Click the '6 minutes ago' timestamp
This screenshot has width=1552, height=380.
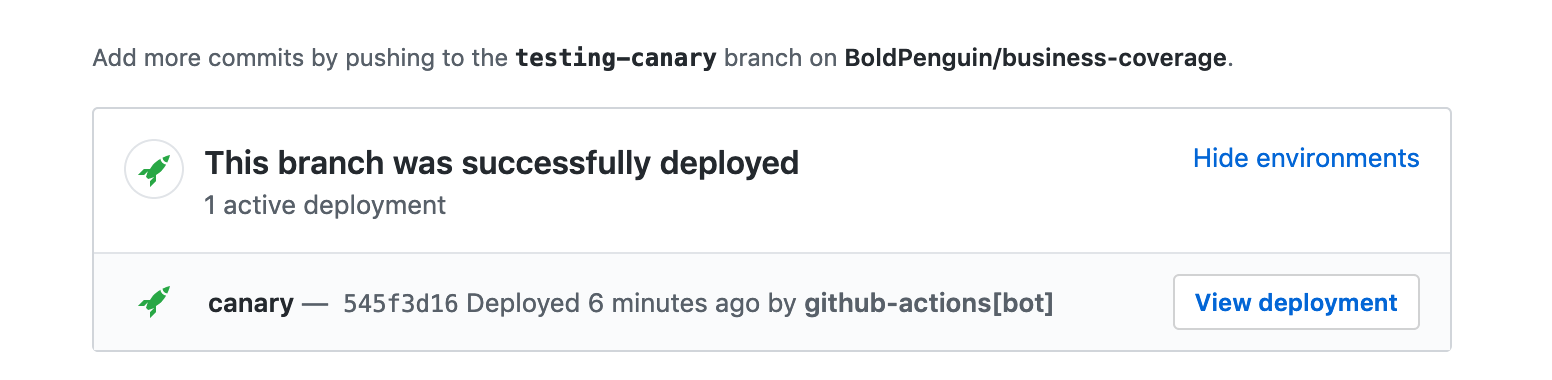(x=674, y=303)
